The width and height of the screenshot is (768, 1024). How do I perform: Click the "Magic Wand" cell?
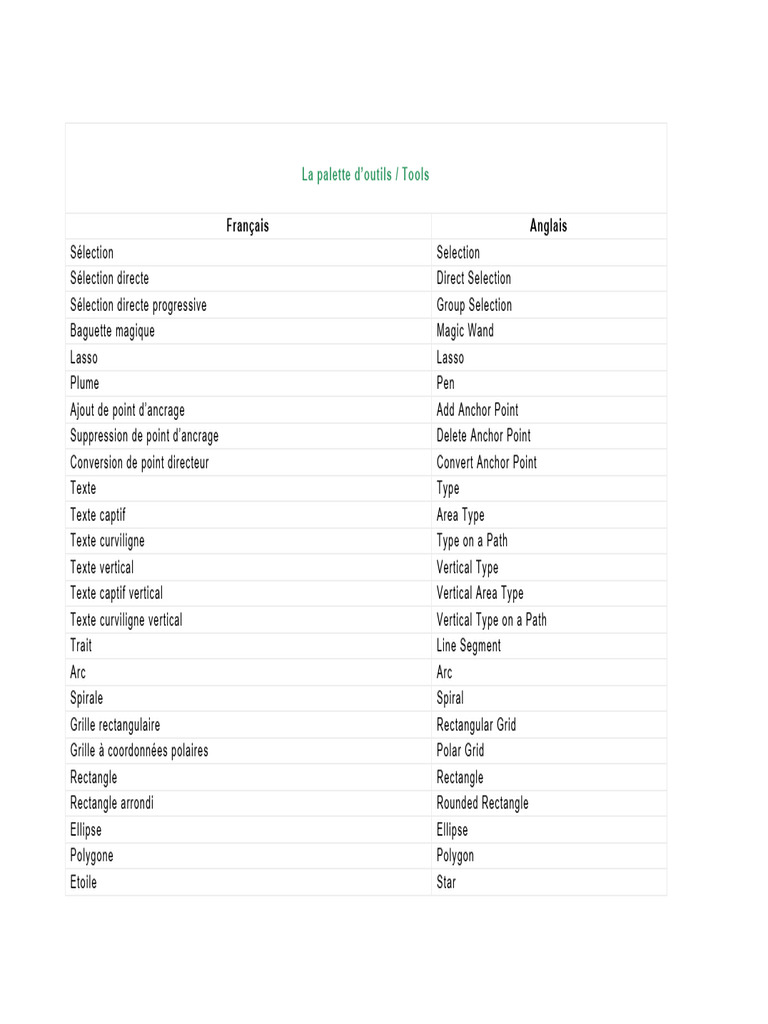pyautogui.click(x=465, y=331)
